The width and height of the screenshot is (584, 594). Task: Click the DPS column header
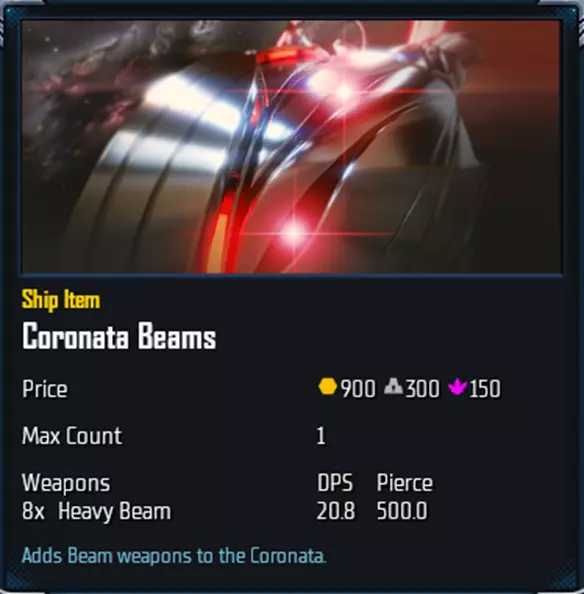point(335,483)
